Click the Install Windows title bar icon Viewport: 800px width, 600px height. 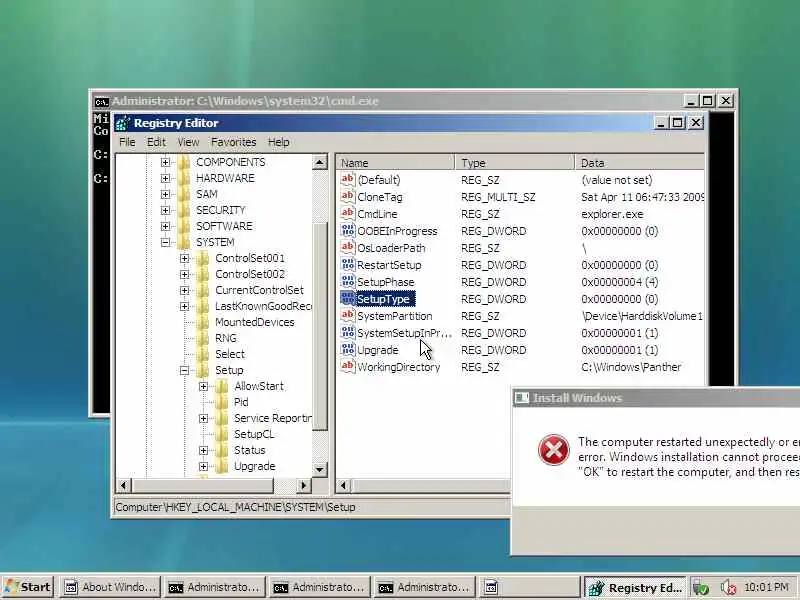[x=521, y=398]
